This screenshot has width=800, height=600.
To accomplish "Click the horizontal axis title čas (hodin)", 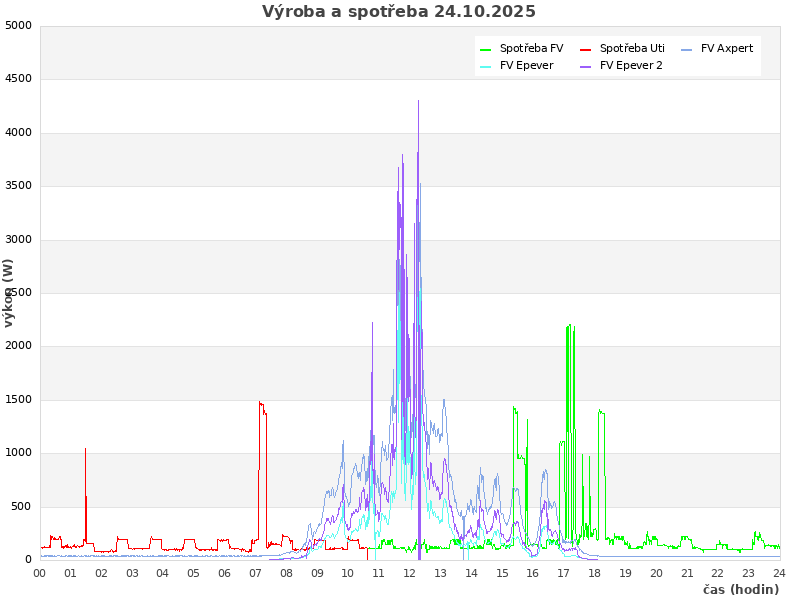I will (740, 589).
